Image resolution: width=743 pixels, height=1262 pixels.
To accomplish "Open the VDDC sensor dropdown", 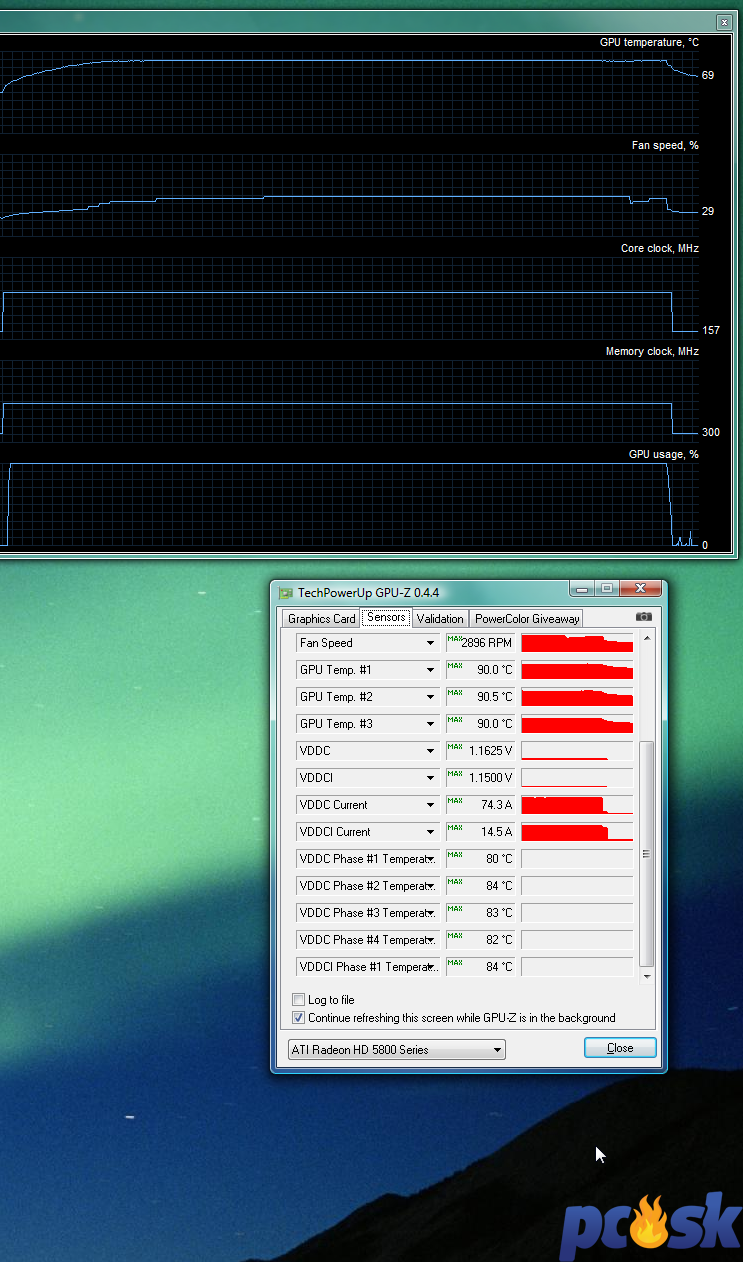I will coord(368,751).
